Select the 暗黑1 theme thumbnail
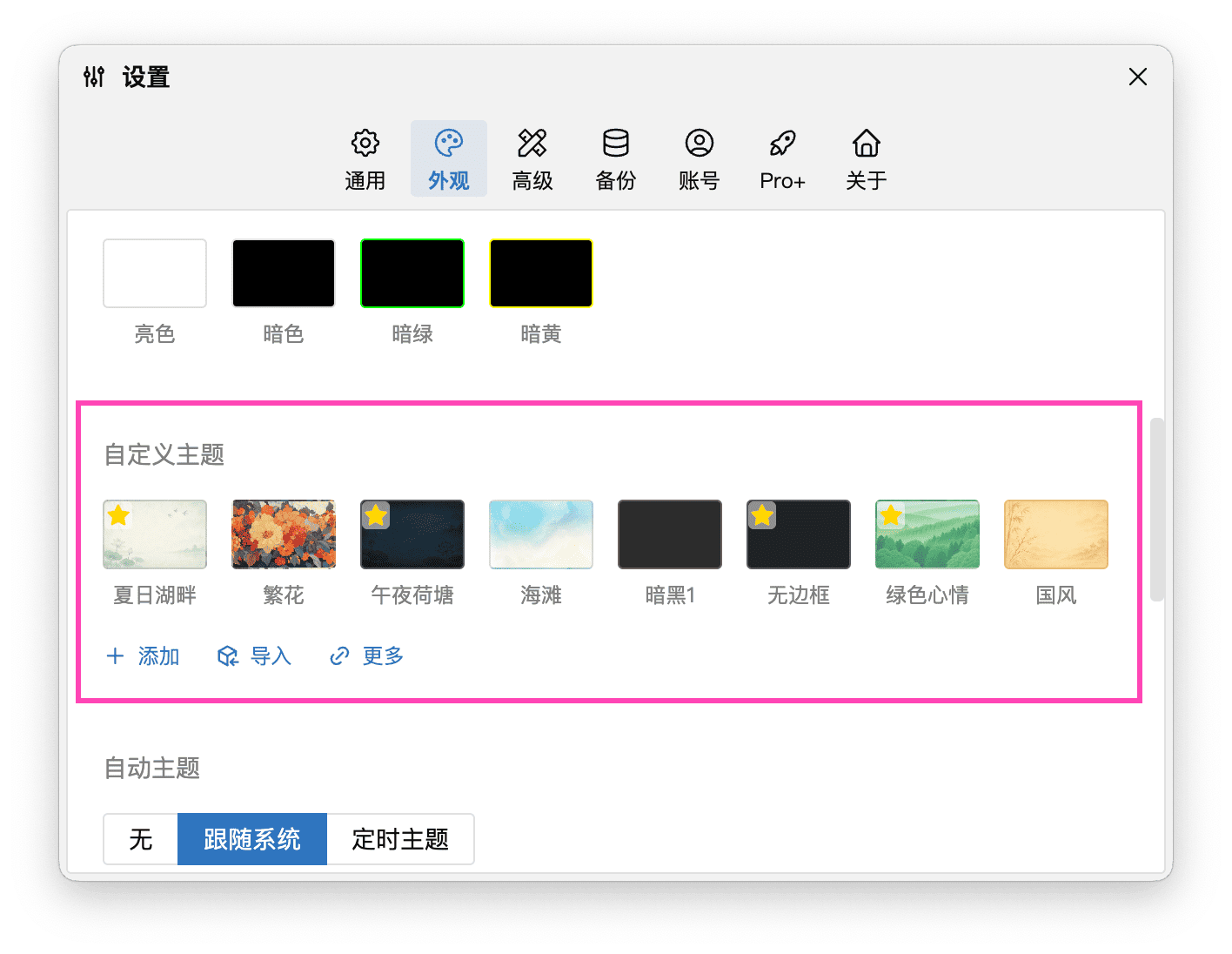 tap(670, 534)
